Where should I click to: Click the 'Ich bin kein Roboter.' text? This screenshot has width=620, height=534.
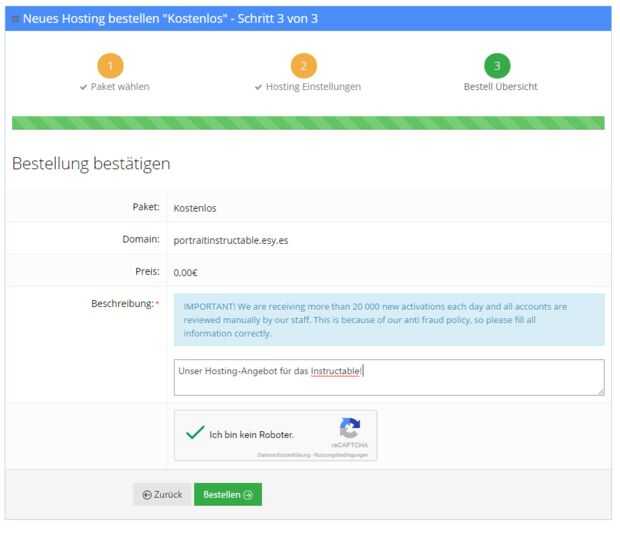tap(251, 435)
